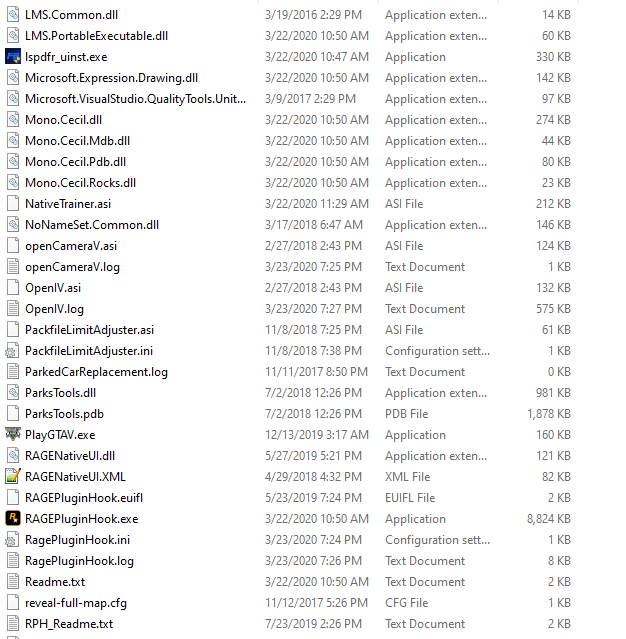This screenshot has width=626, height=639.
Task: Select date 3/9/2017 2:29 PM
Action: [x=310, y=99]
